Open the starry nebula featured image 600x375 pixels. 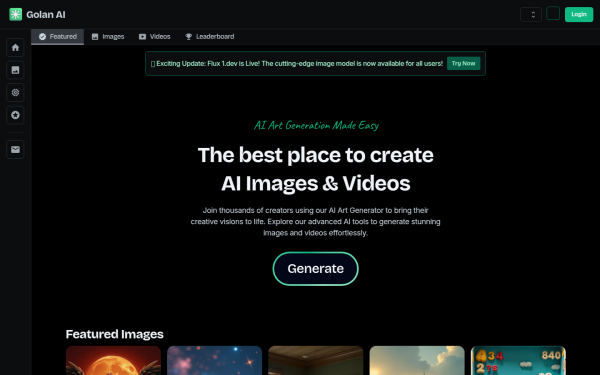point(214,360)
